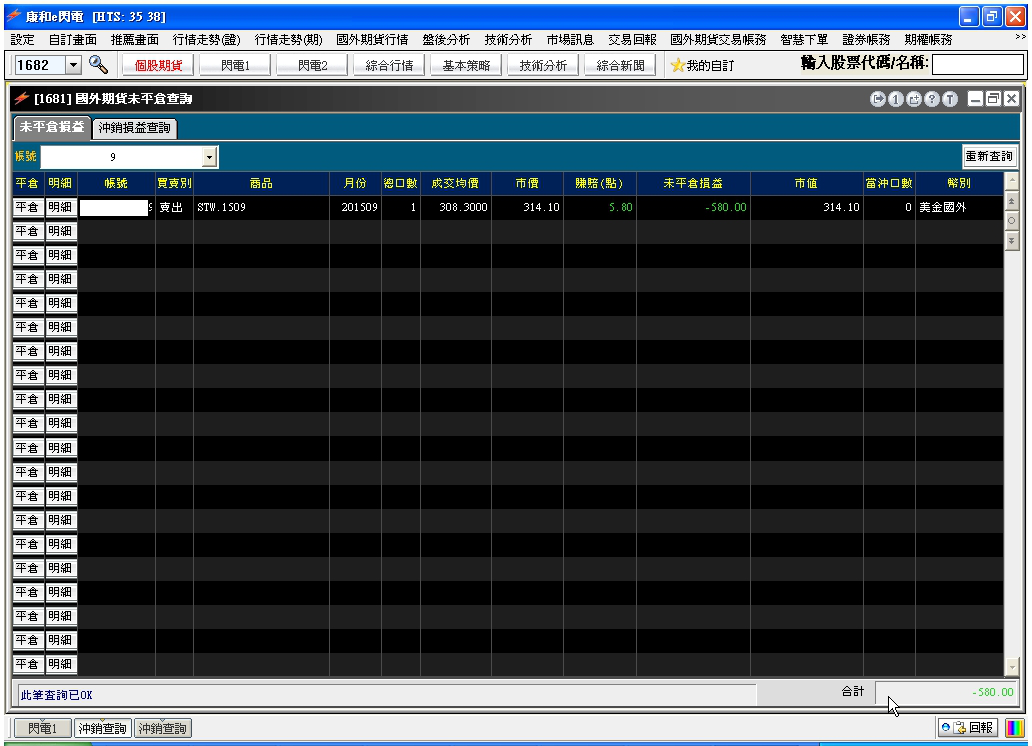The width and height of the screenshot is (1032, 746).
Task: Open the 市場訊息 menu
Action: [x=569, y=40]
